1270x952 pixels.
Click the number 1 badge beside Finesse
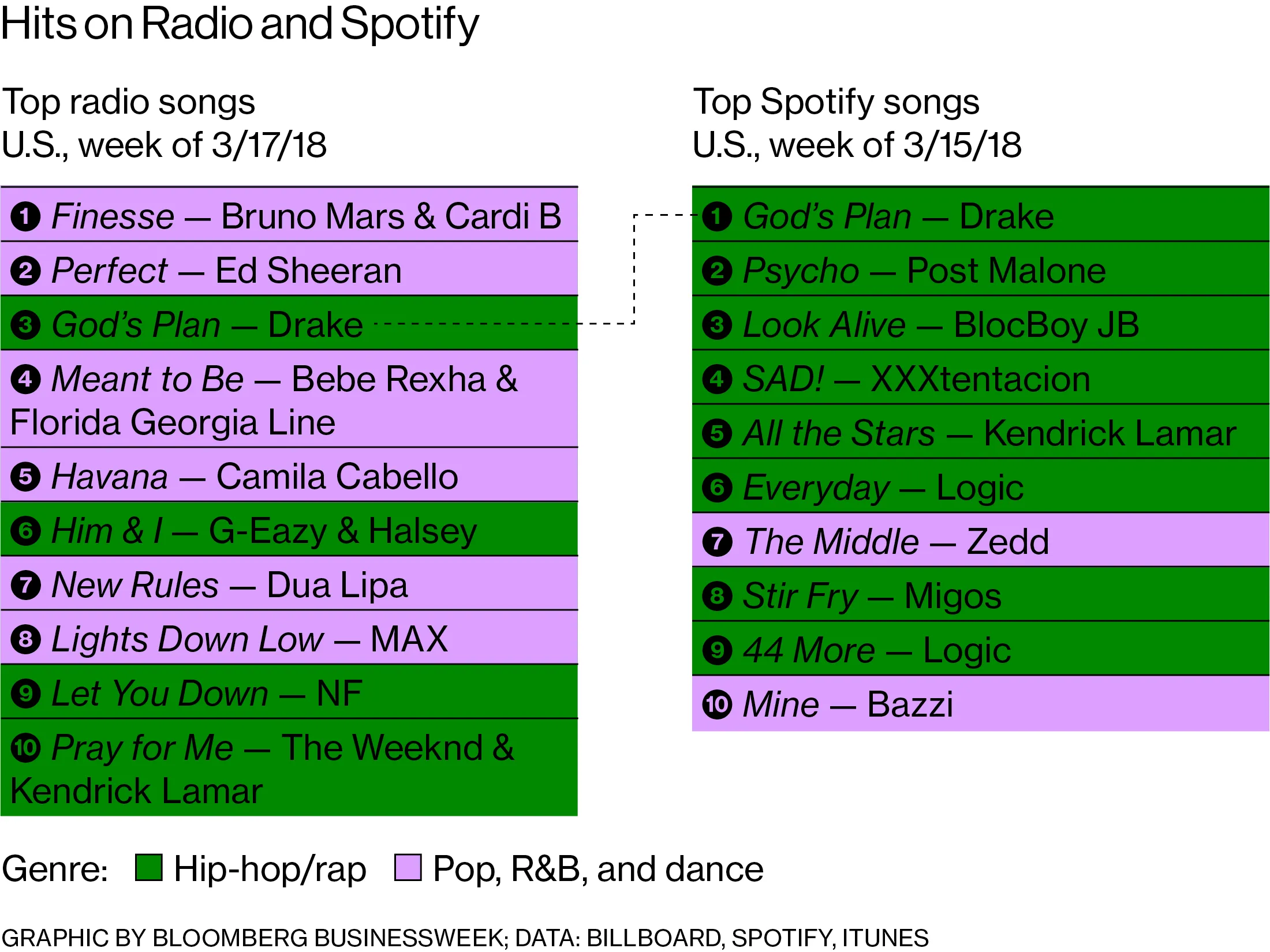pos(25,217)
